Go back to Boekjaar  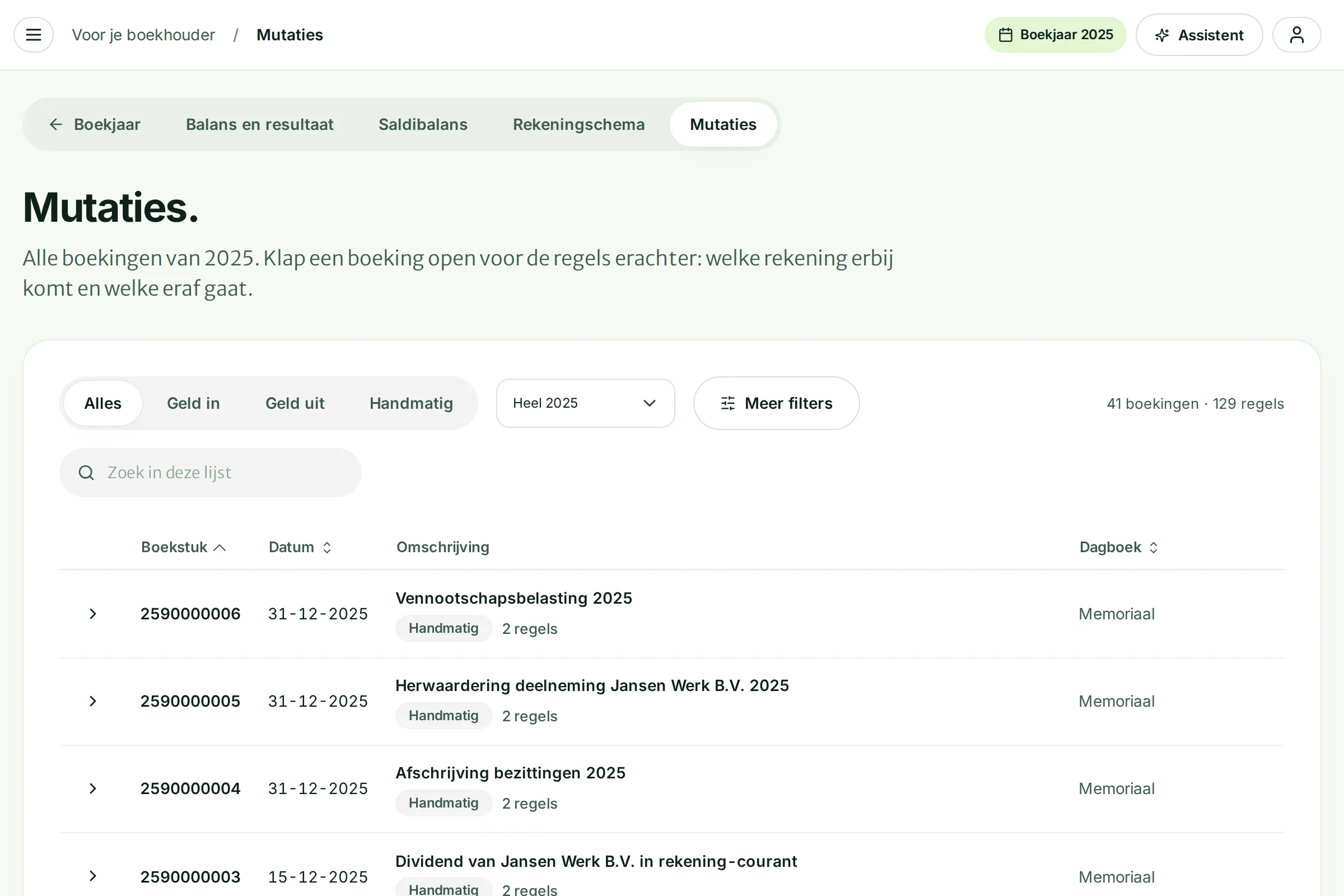click(95, 124)
